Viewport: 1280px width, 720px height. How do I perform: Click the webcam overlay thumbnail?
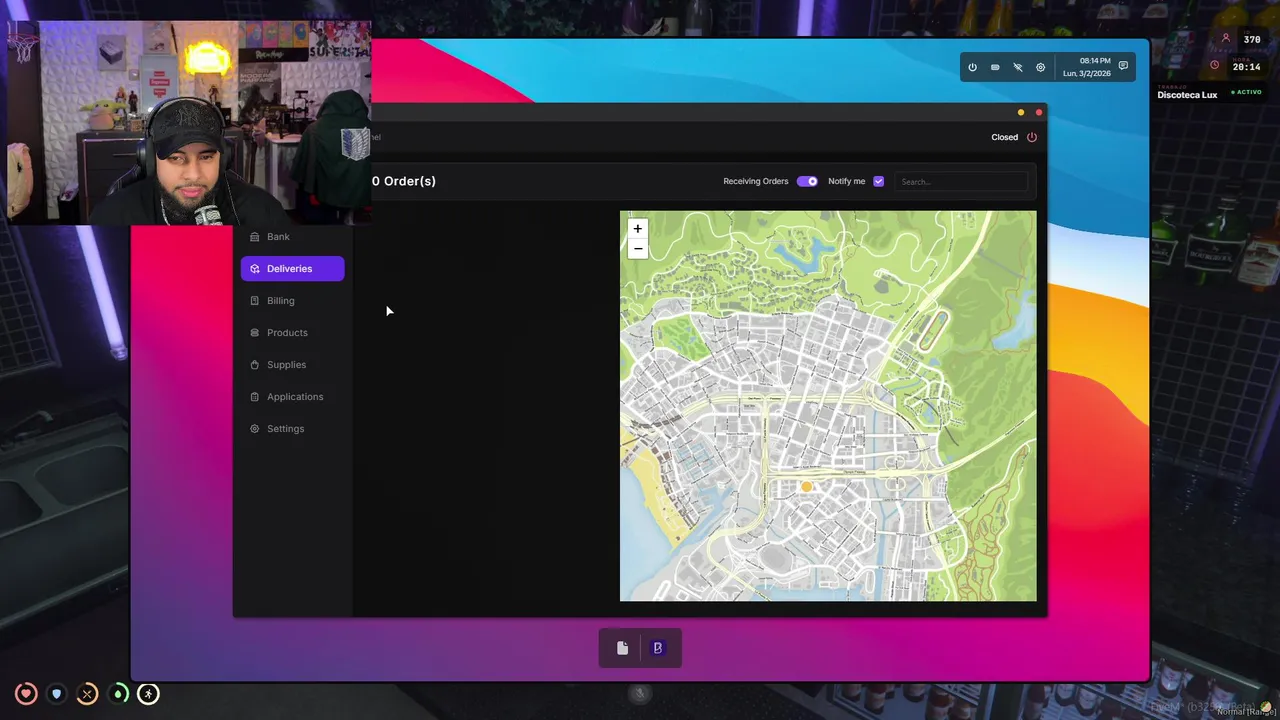point(189,122)
